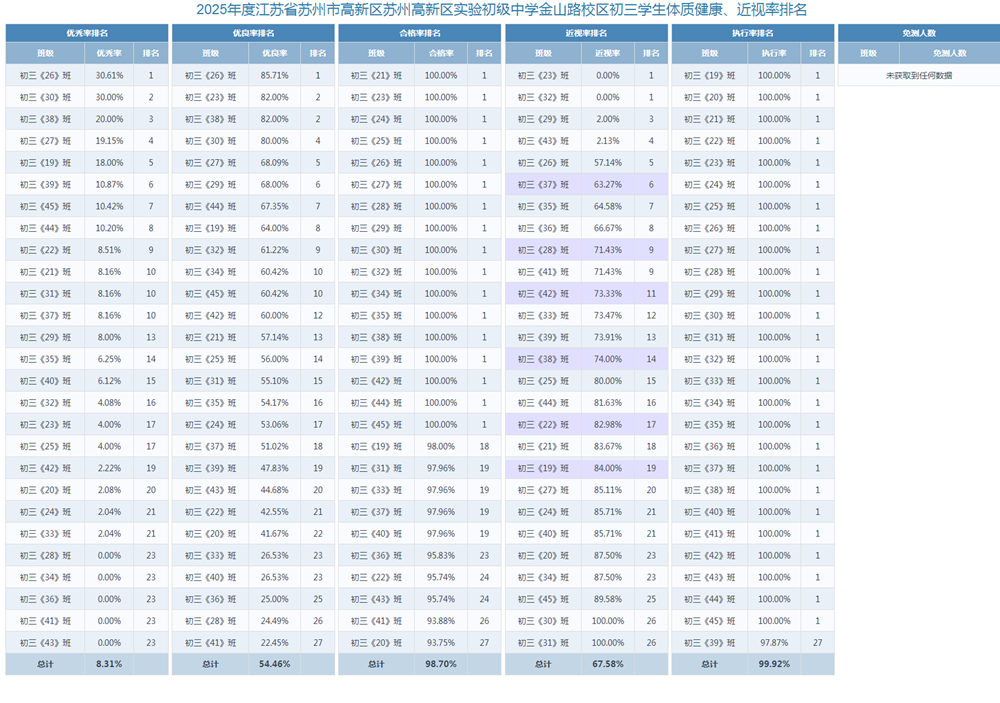The image size is (1000, 703).
Task: Select the 近视率排名 table title
Action: (x=586, y=33)
